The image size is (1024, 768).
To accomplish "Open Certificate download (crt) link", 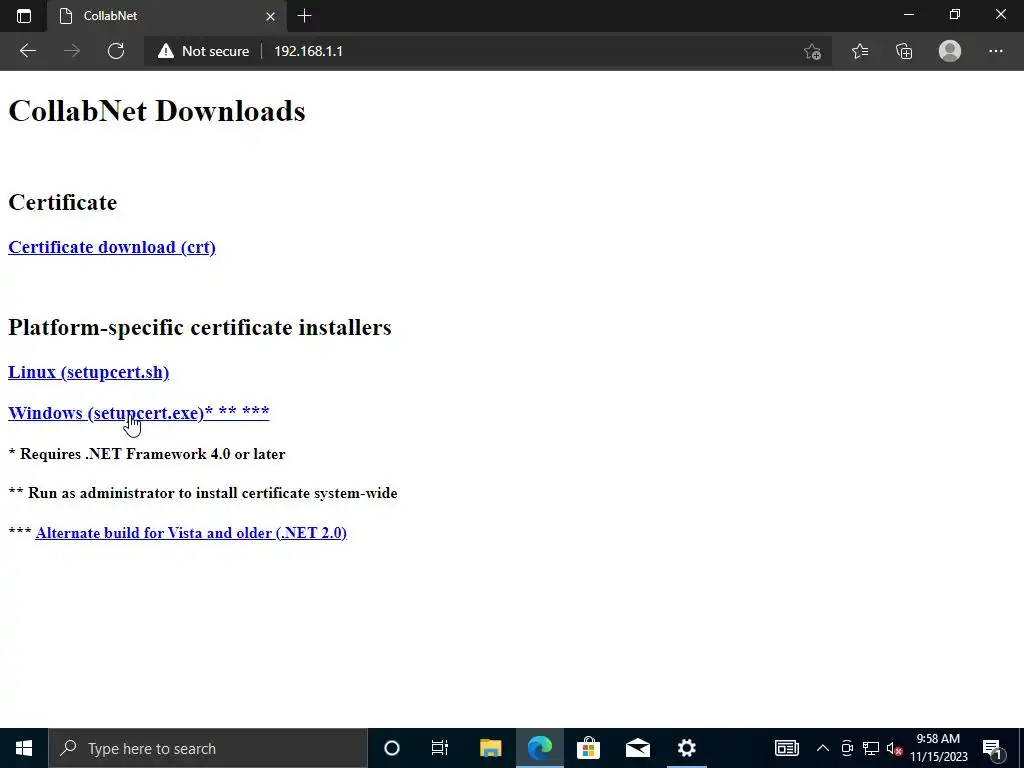I will 112,247.
